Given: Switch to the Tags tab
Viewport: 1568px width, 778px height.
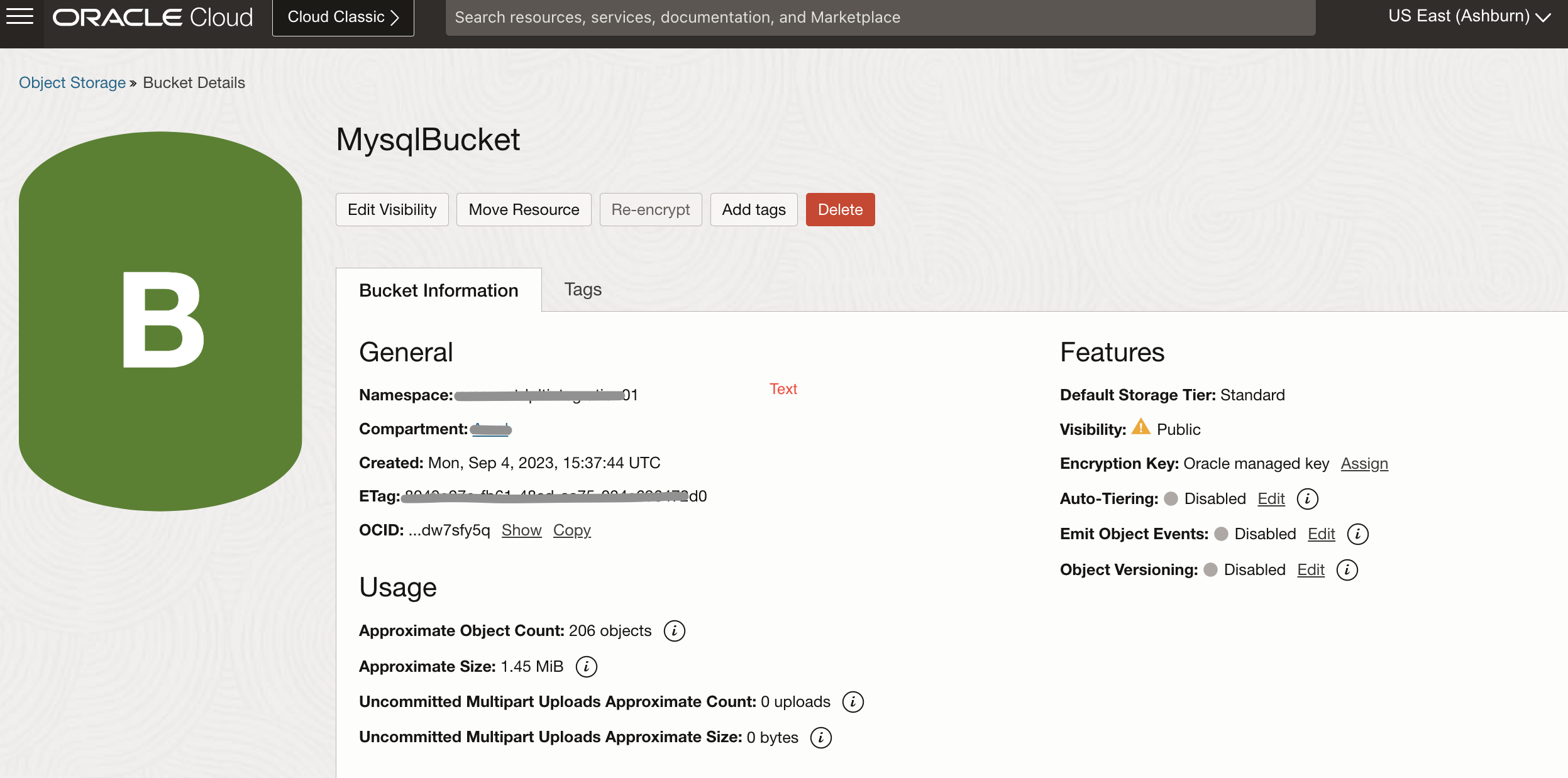Looking at the screenshot, I should pos(582,289).
